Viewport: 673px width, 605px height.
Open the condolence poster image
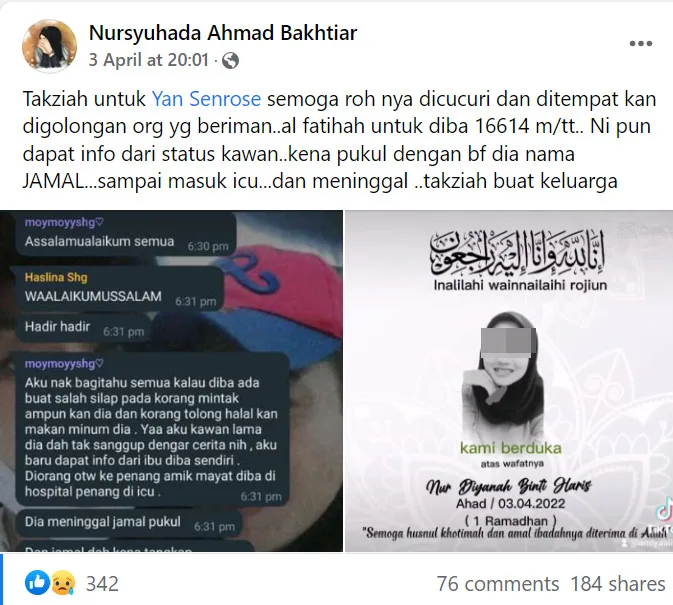509,381
